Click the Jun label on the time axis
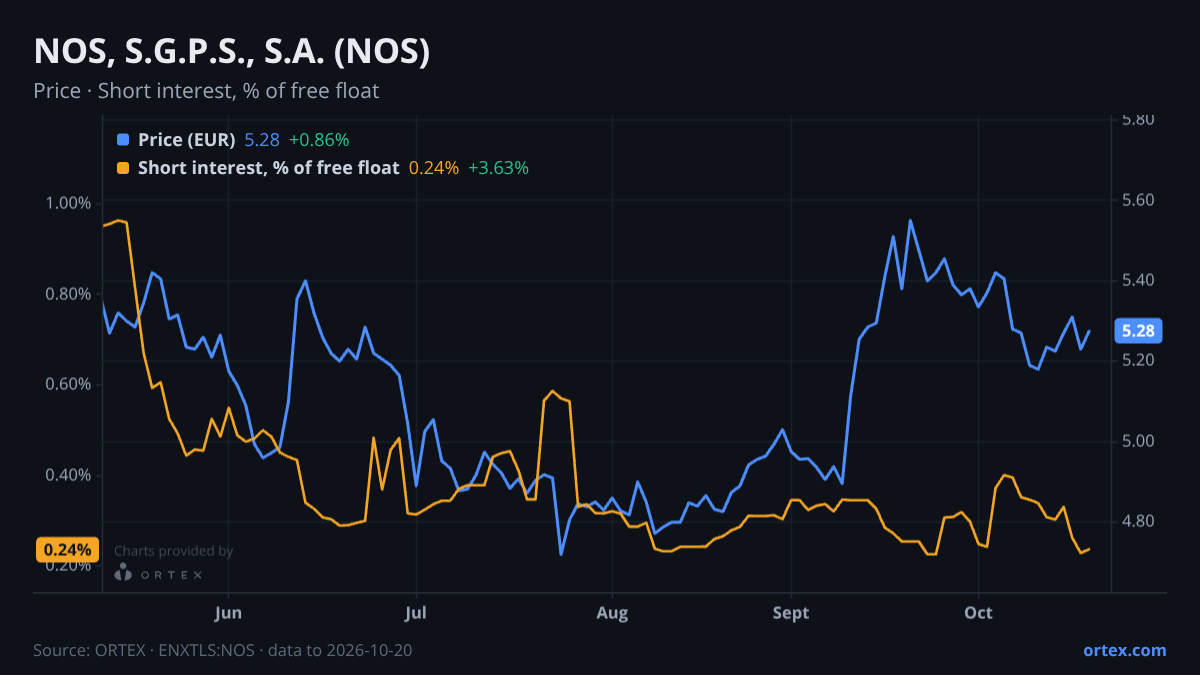This screenshot has height=675, width=1200. click(x=229, y=612)
